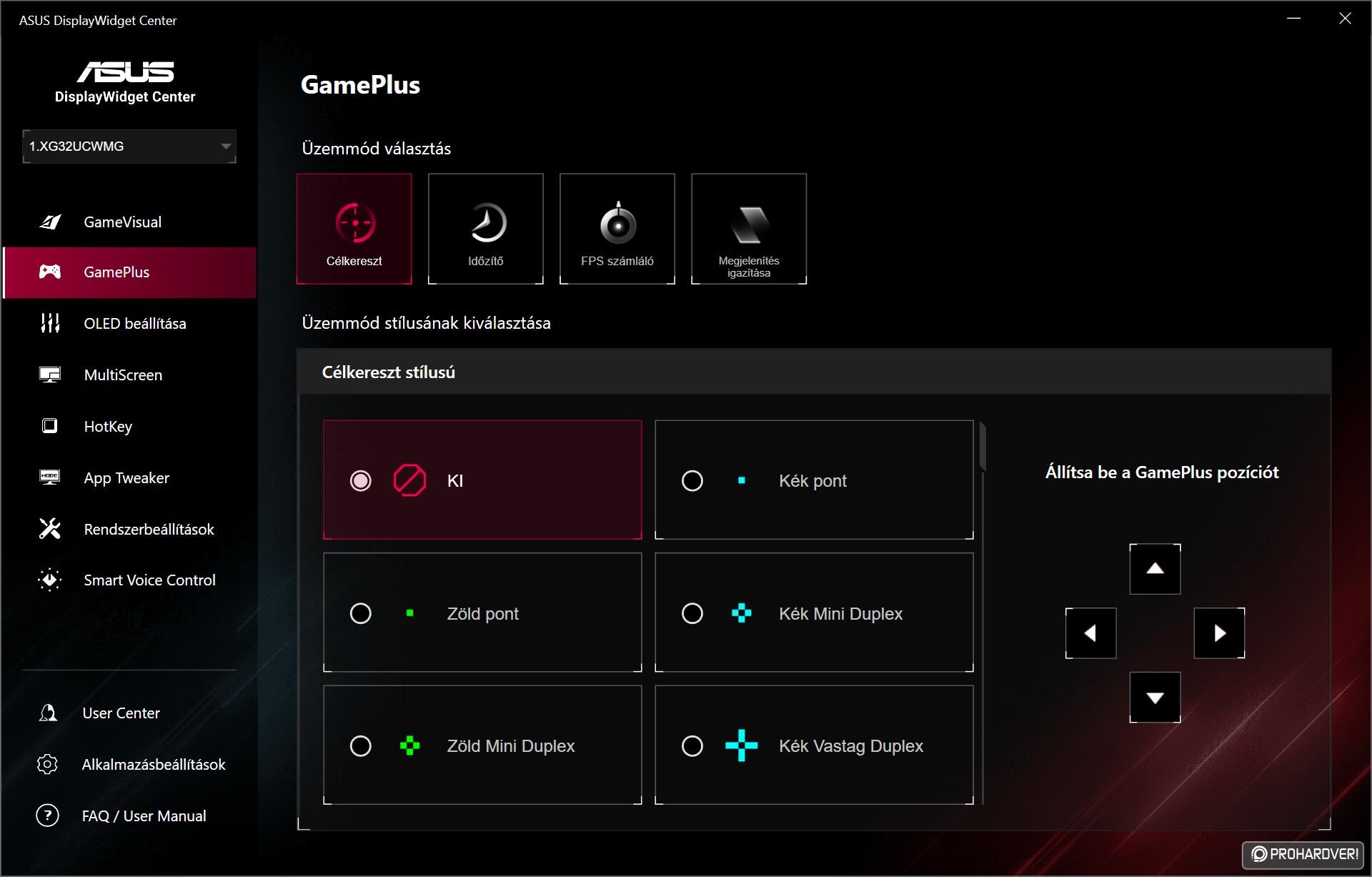Click the Alkalmazásbeállítások label
Viewport: 1372px width, 877px height.
[154, 764]
